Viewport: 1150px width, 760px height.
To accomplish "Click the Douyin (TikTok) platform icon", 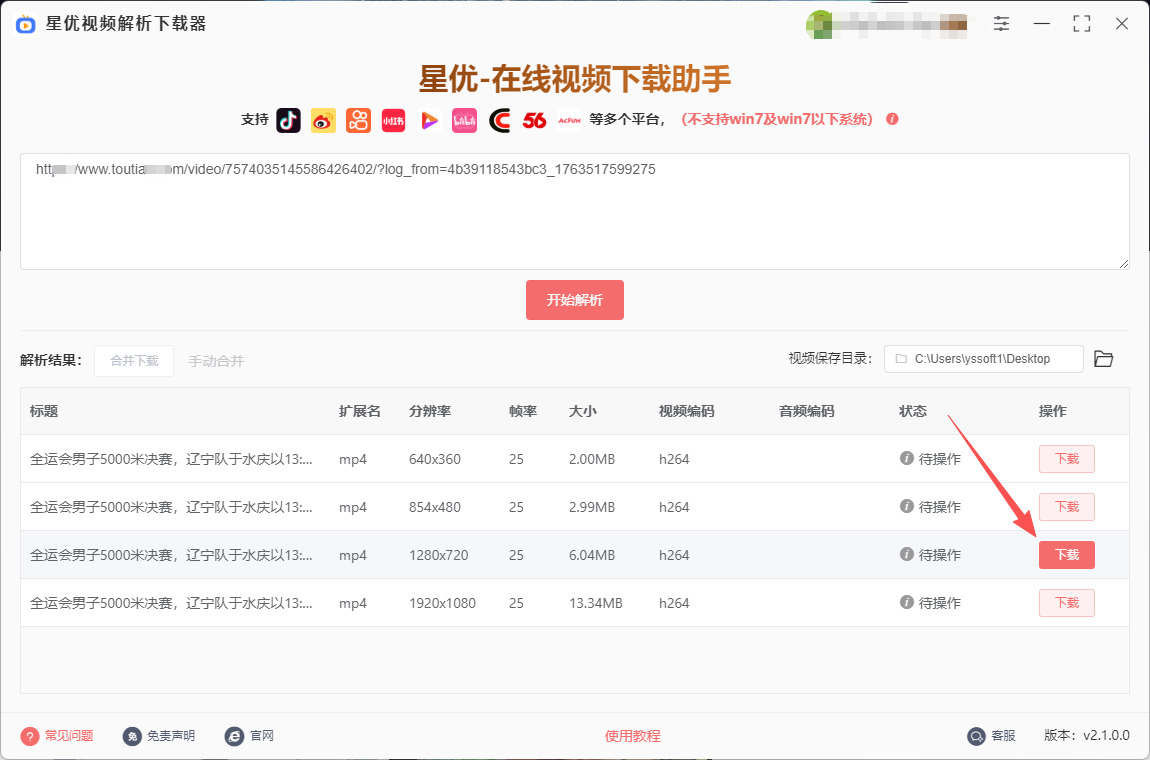I will (x=288, y=120).
